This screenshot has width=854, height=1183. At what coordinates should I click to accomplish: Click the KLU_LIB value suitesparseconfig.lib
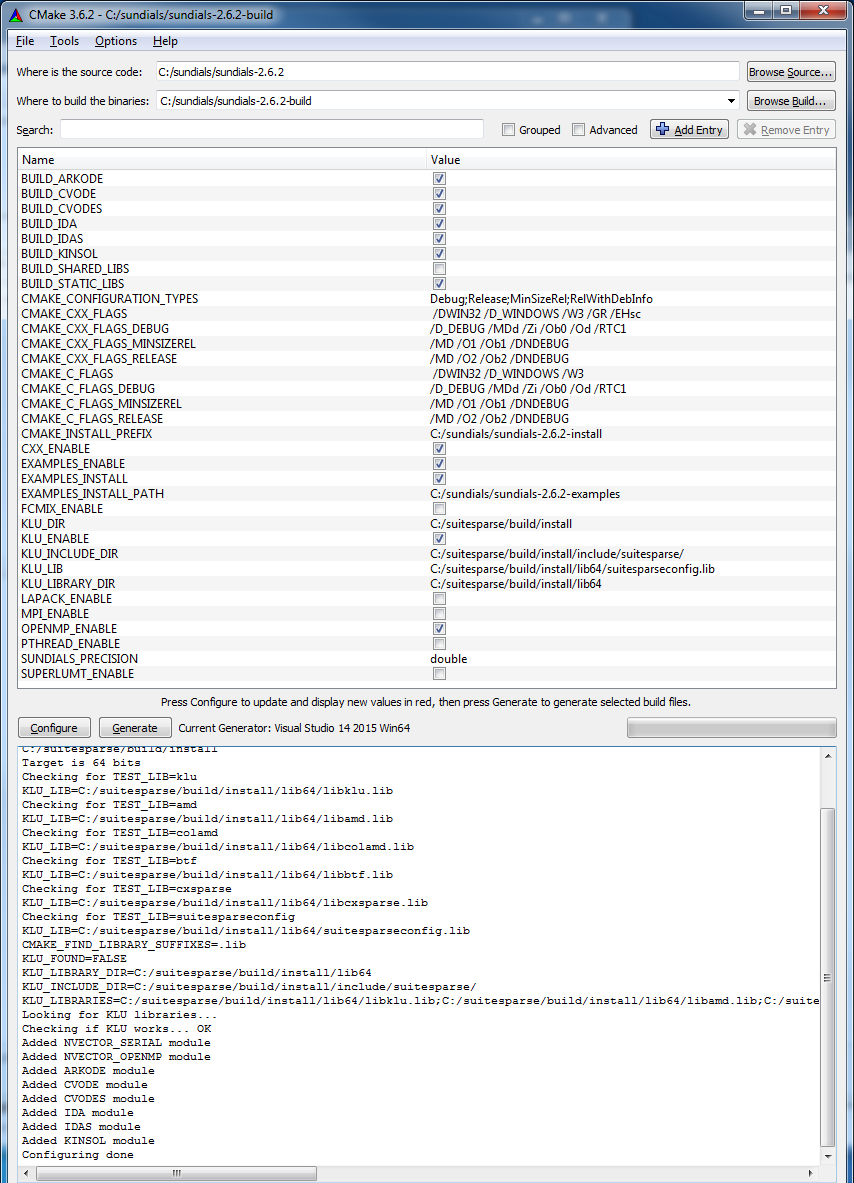[573, 569]
